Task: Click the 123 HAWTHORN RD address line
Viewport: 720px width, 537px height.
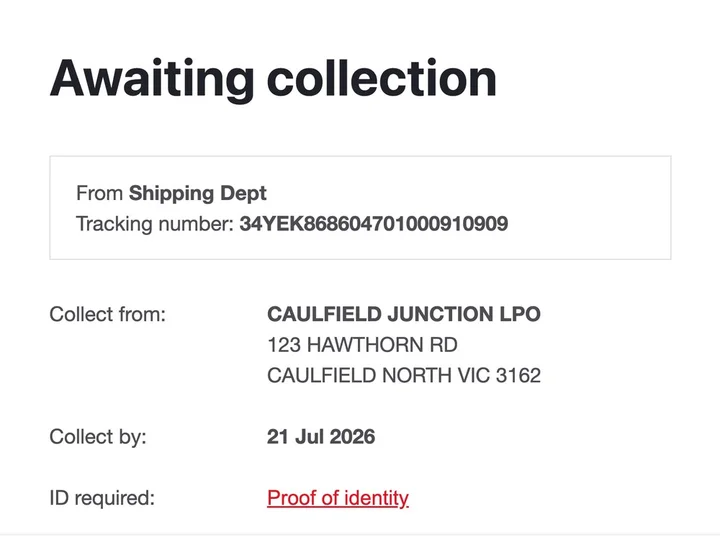Action: tap(362, 345)
